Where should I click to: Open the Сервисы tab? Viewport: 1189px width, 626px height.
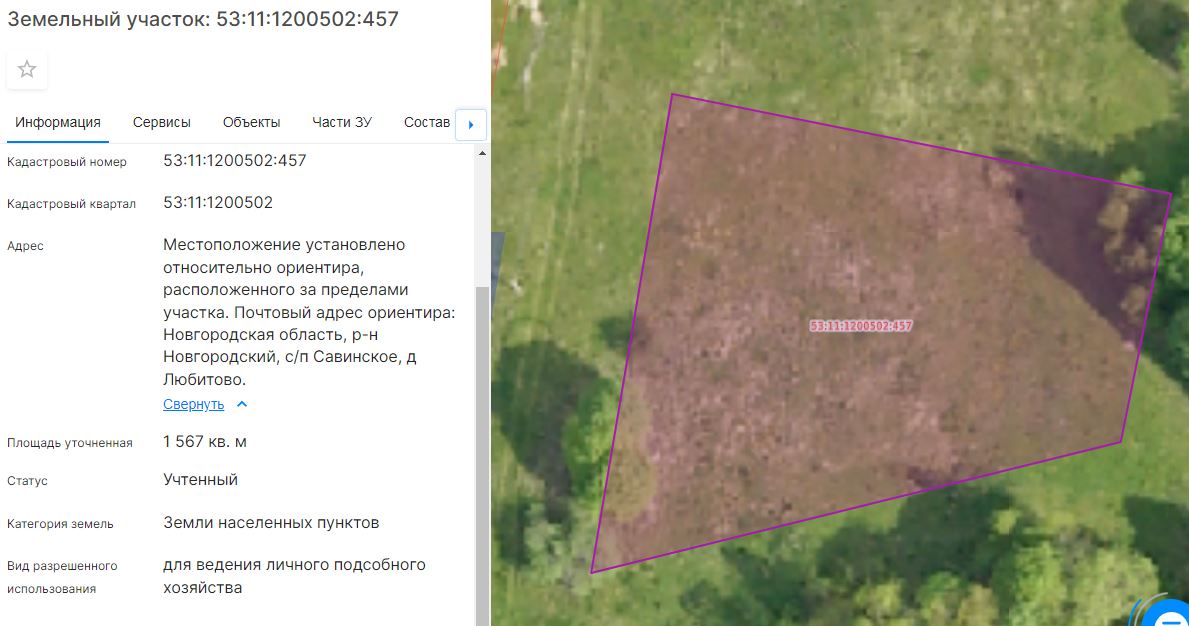[x=162, y=123]
